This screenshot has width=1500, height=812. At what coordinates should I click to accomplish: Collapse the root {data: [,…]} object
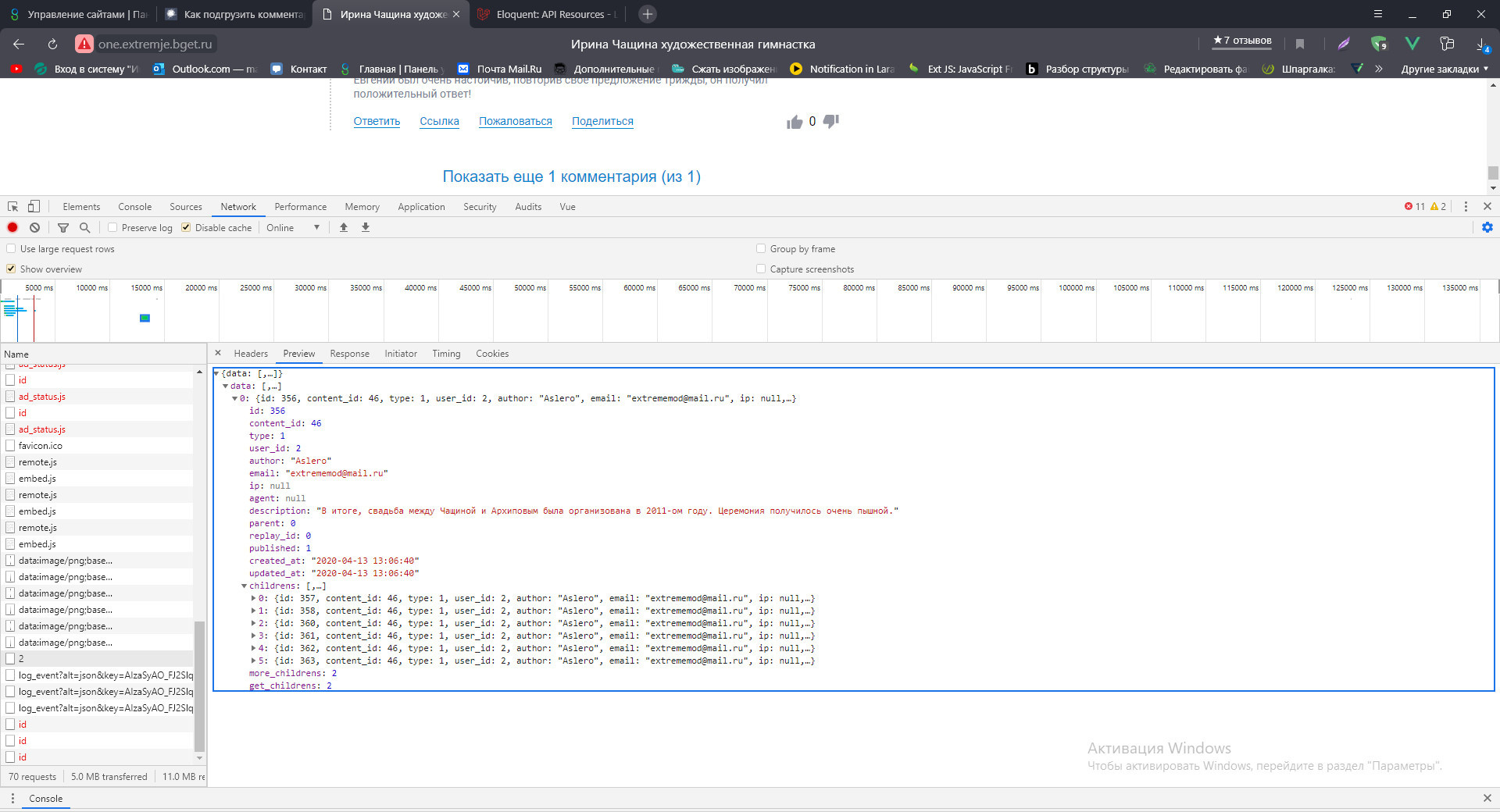tap(217, 373)
